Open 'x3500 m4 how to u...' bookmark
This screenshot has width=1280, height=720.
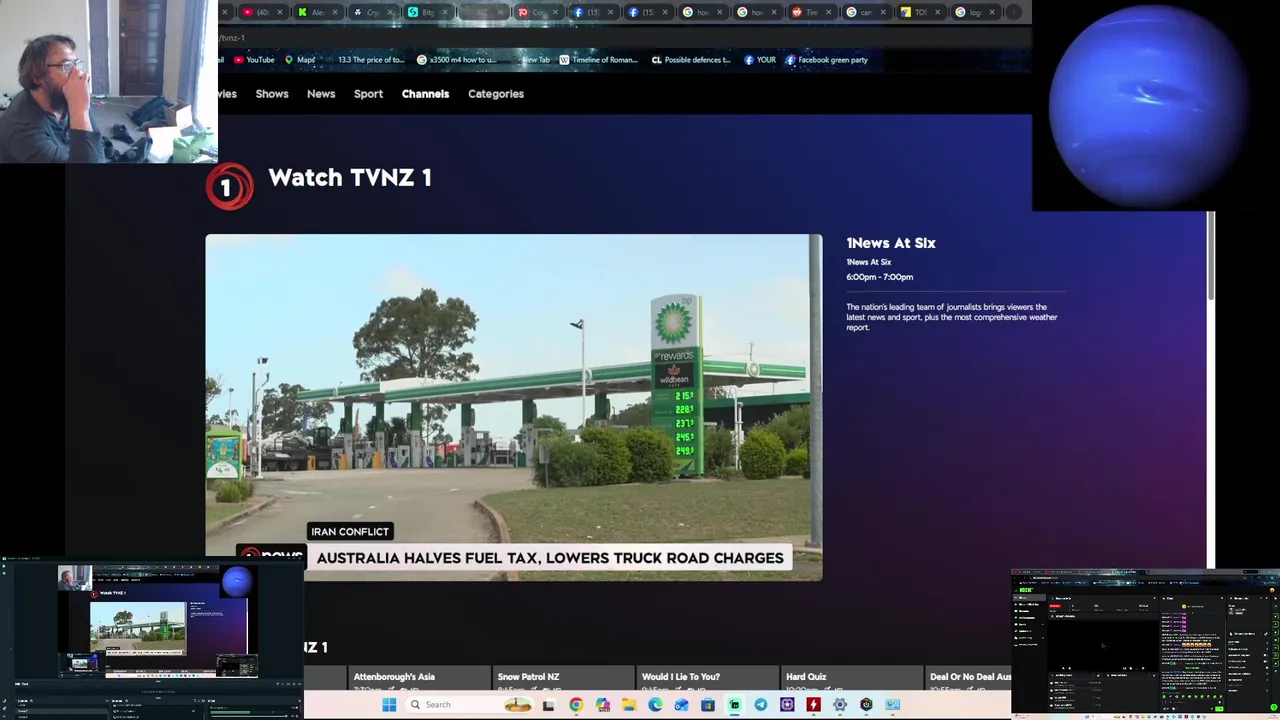pos(456,60)
